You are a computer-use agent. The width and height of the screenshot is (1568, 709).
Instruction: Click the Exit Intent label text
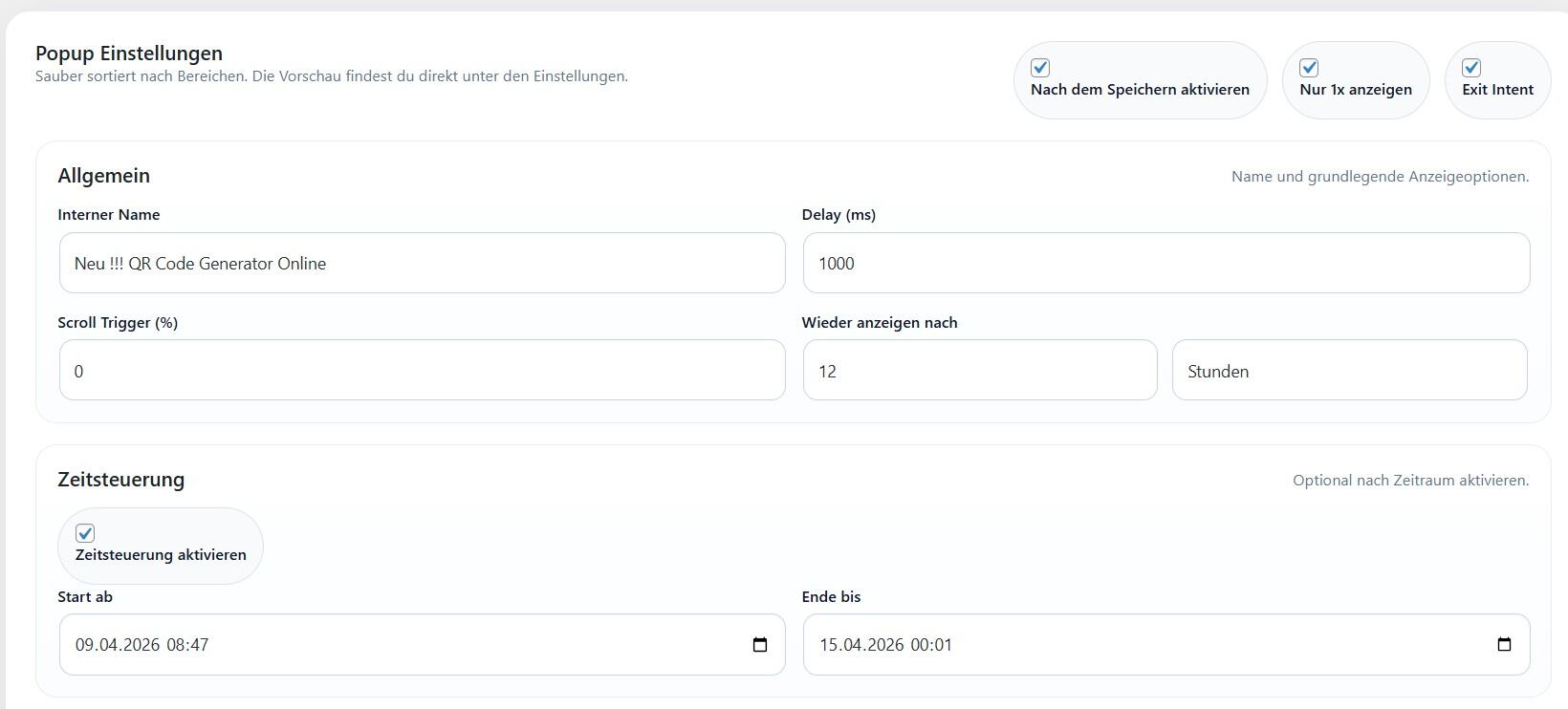click(1497, 90)
